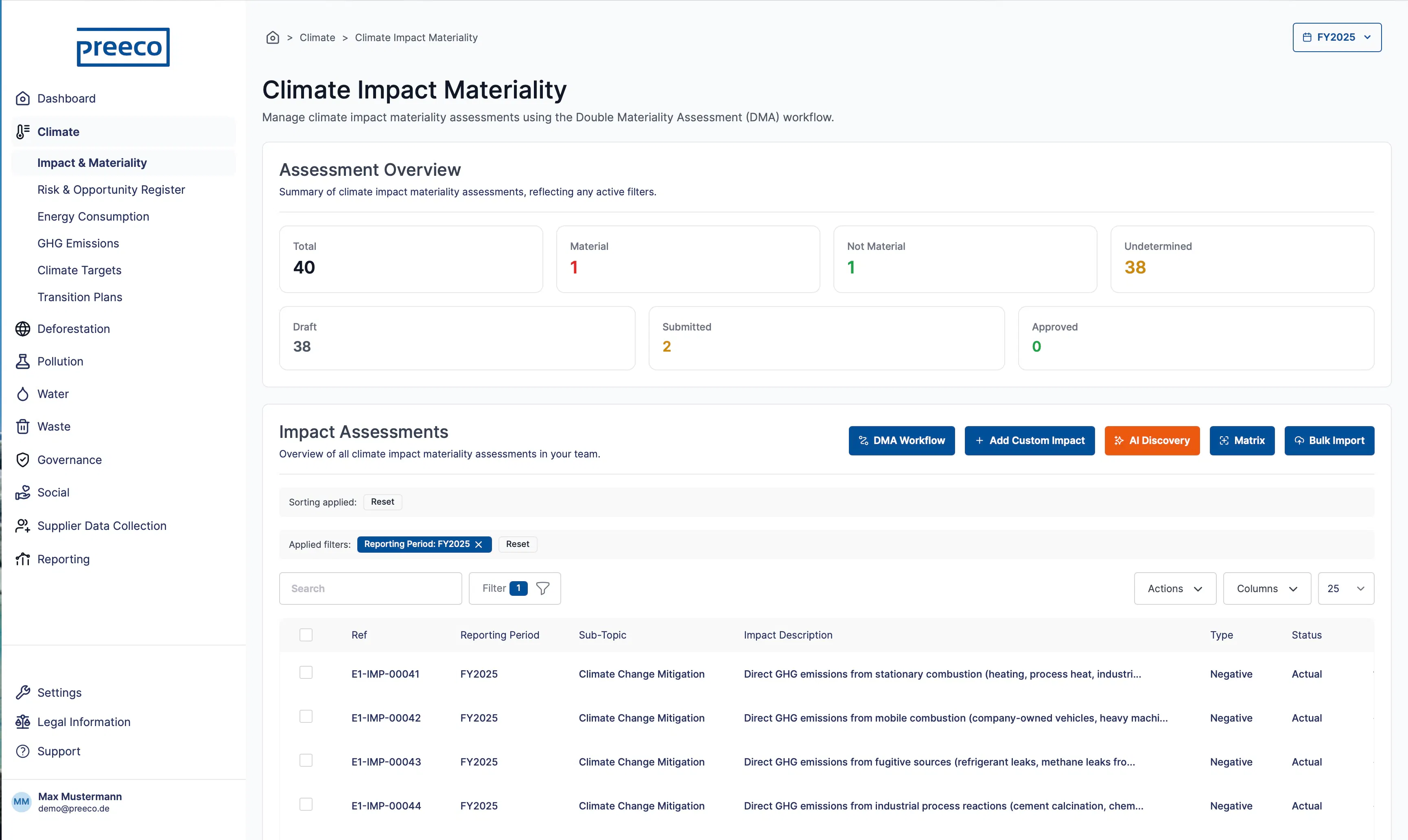Click the Dashboard house icon in sidebar
The height and width of the screenshot is (840, 1408).
(23, 98)
